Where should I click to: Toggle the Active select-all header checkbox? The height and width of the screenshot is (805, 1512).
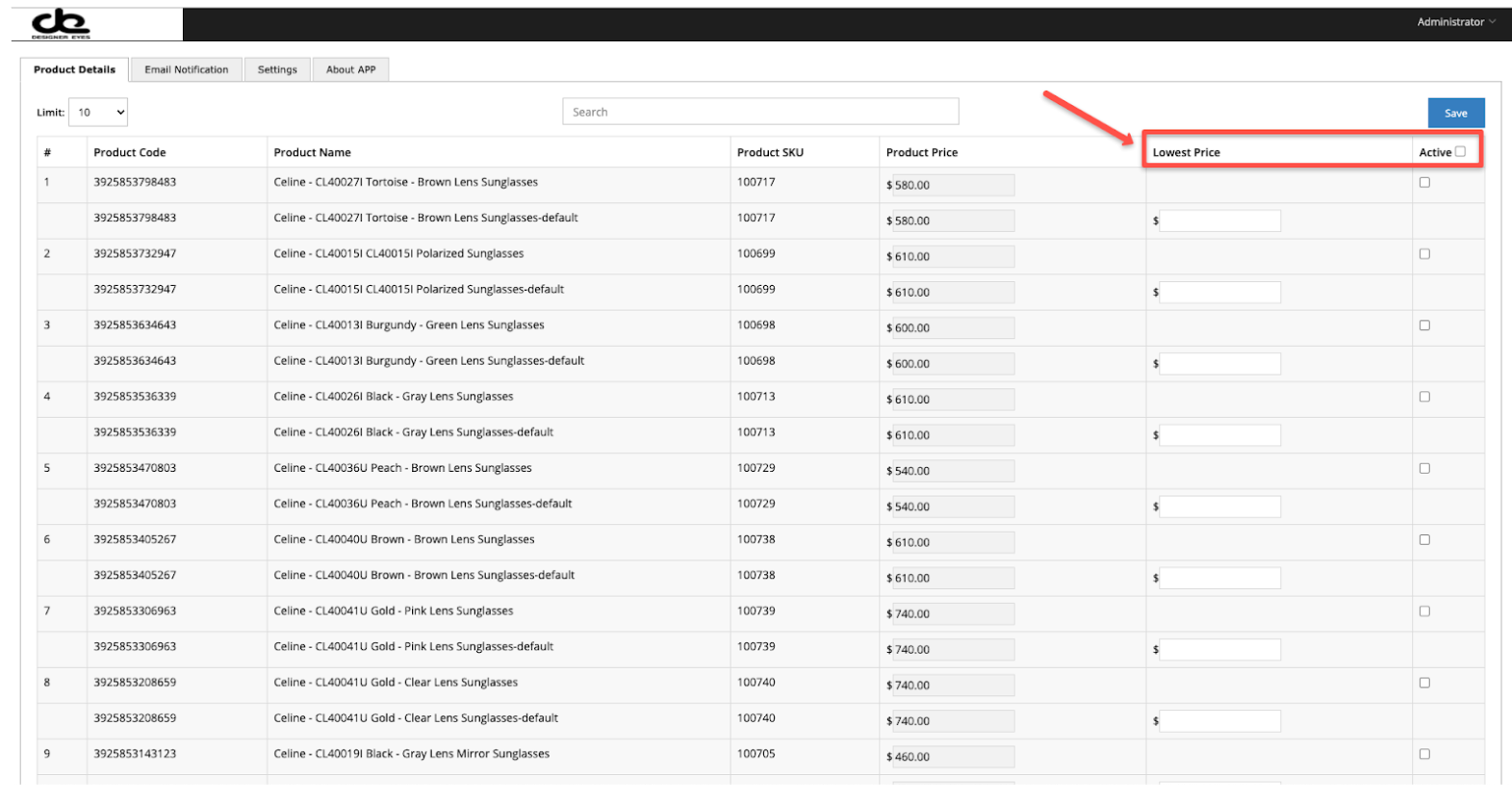1460,152
